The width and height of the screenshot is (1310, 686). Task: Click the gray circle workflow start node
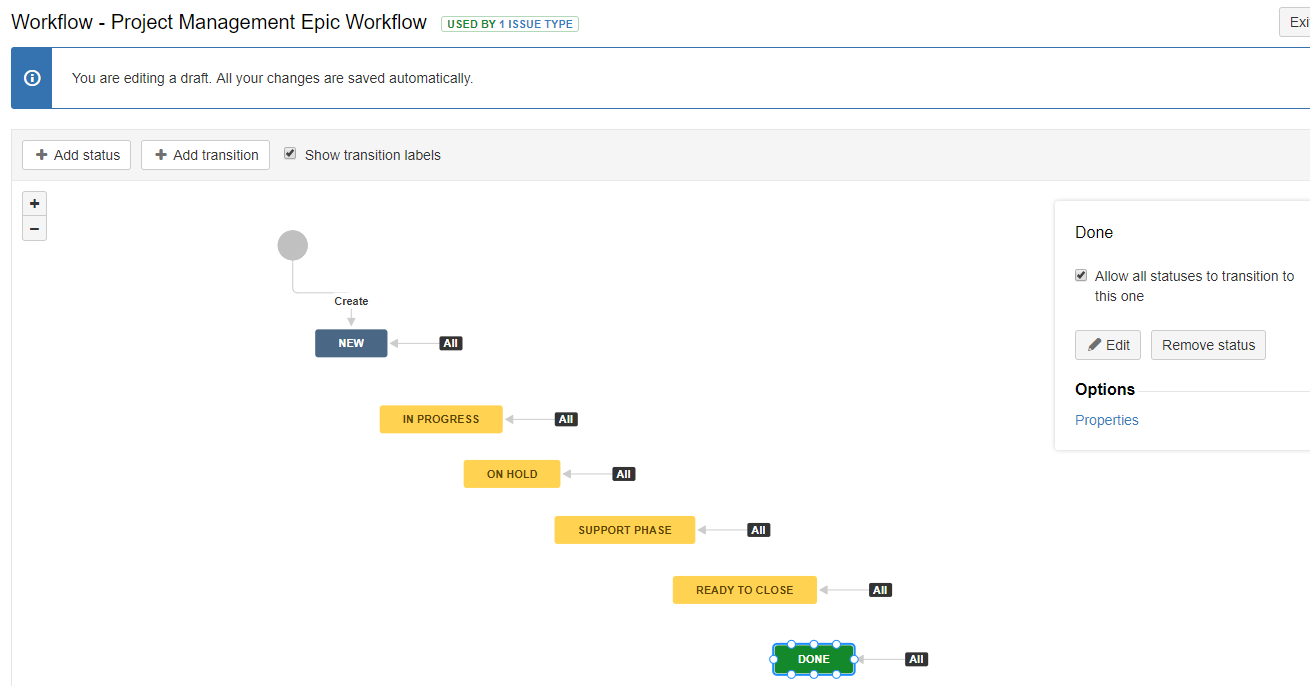(x=292, y=244)
